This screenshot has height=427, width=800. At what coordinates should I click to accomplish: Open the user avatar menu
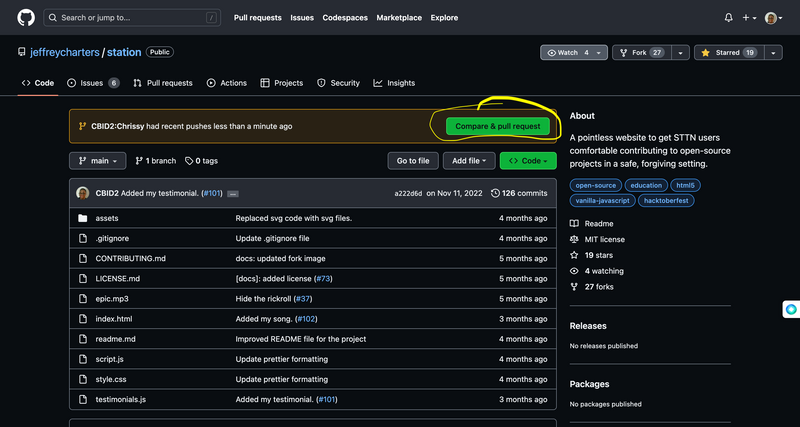[773, 18]
